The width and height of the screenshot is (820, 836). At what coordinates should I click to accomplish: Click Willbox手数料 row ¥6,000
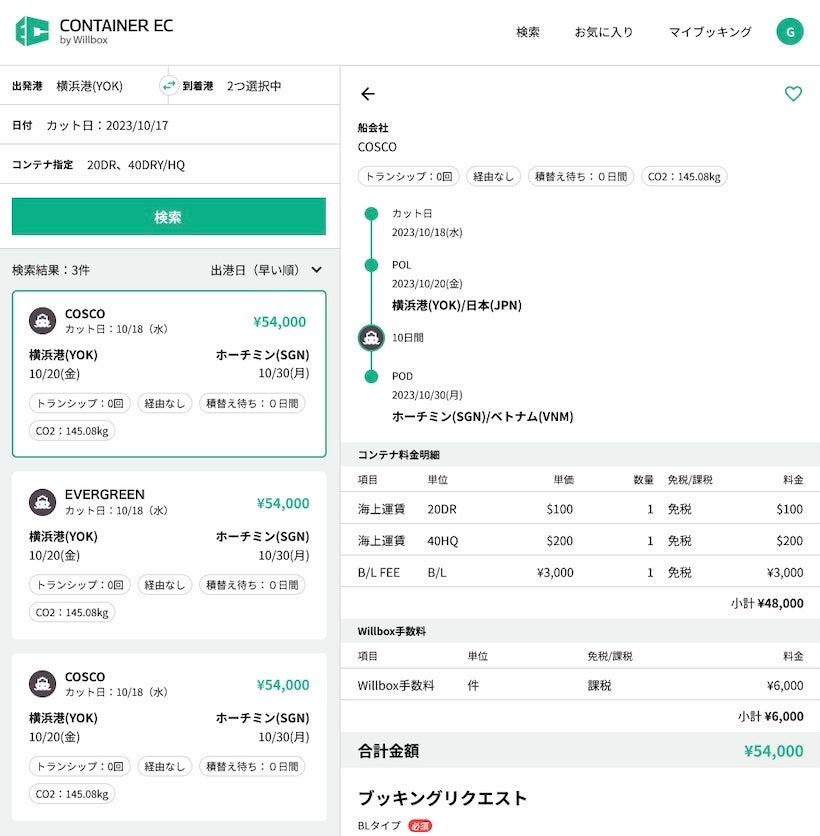(785, 685)
